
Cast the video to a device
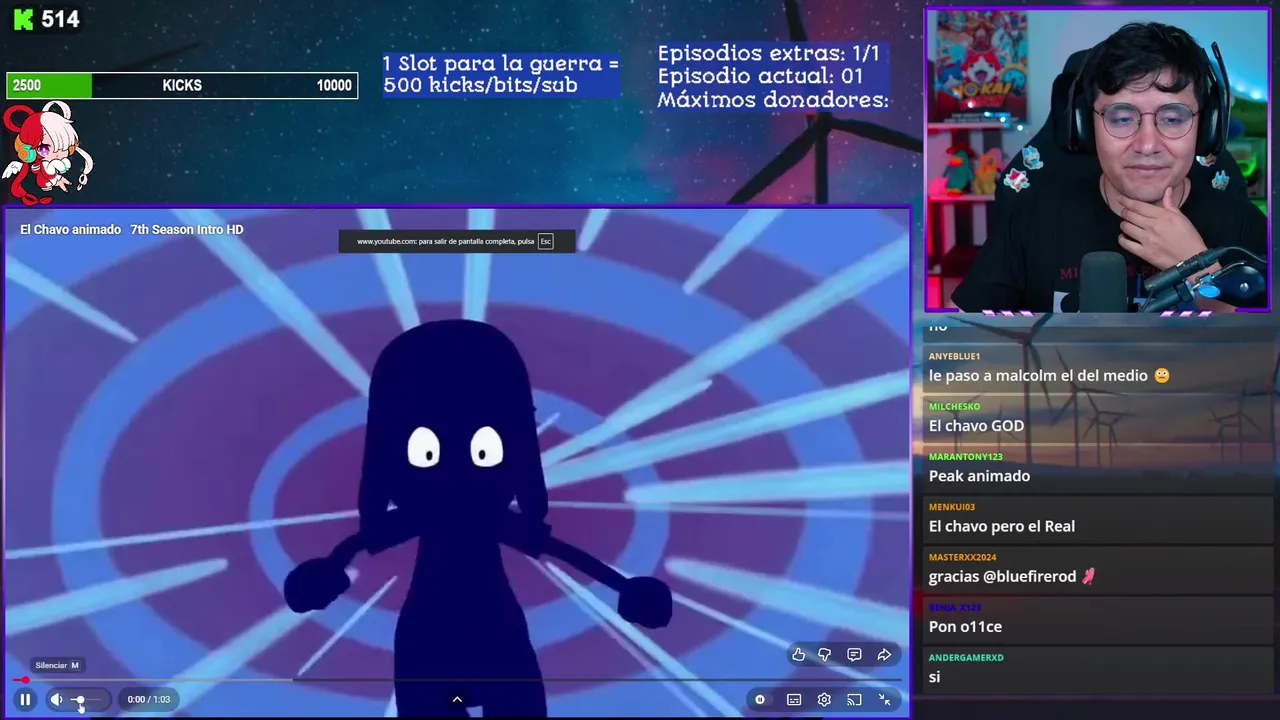pyautogui.click(x=854, y=700)
